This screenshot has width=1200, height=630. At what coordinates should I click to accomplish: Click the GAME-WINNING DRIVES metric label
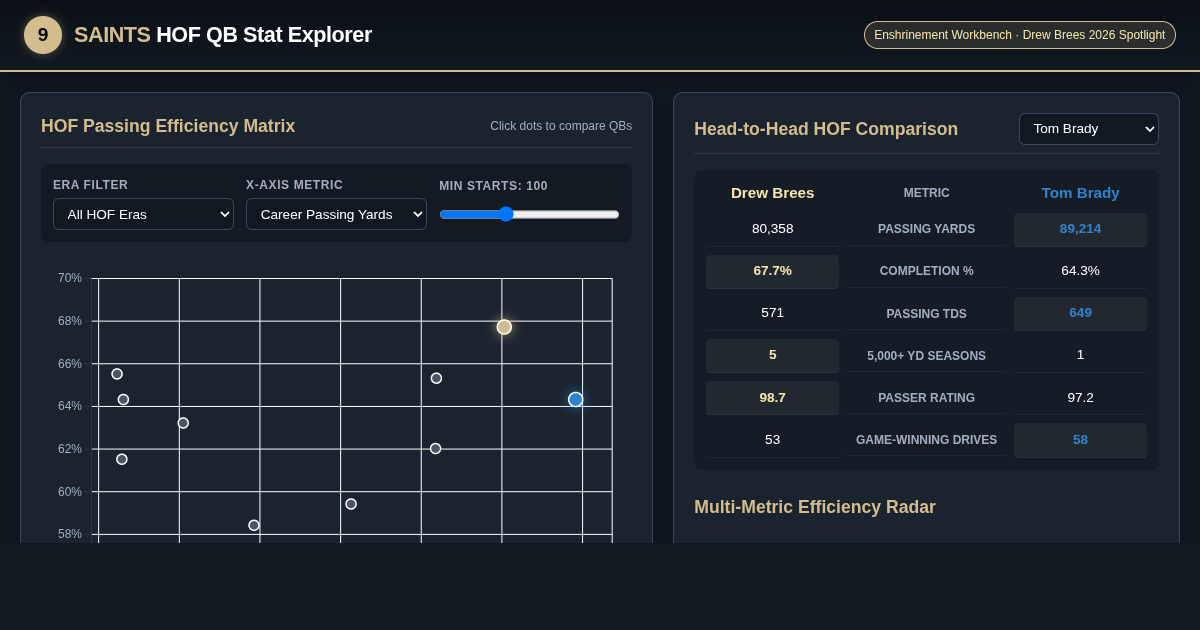(x=926, y=440)
